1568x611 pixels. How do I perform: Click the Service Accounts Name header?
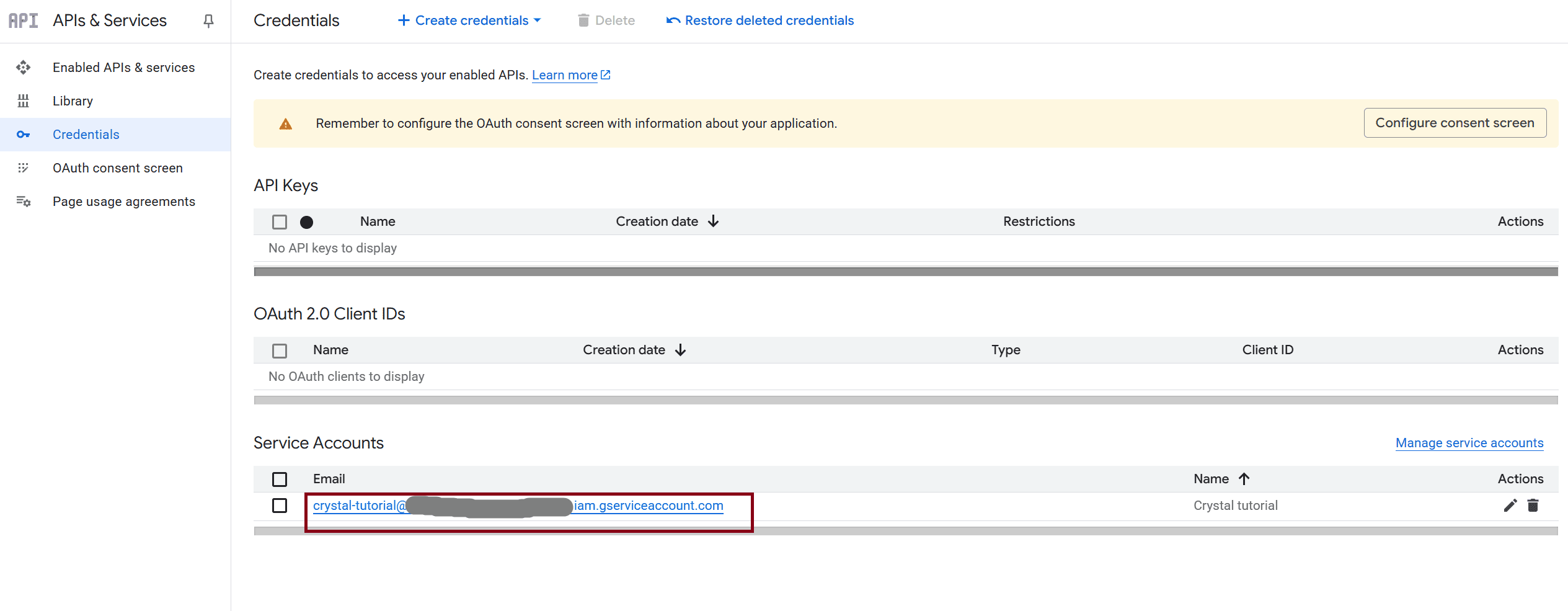tap(1211, 479)
